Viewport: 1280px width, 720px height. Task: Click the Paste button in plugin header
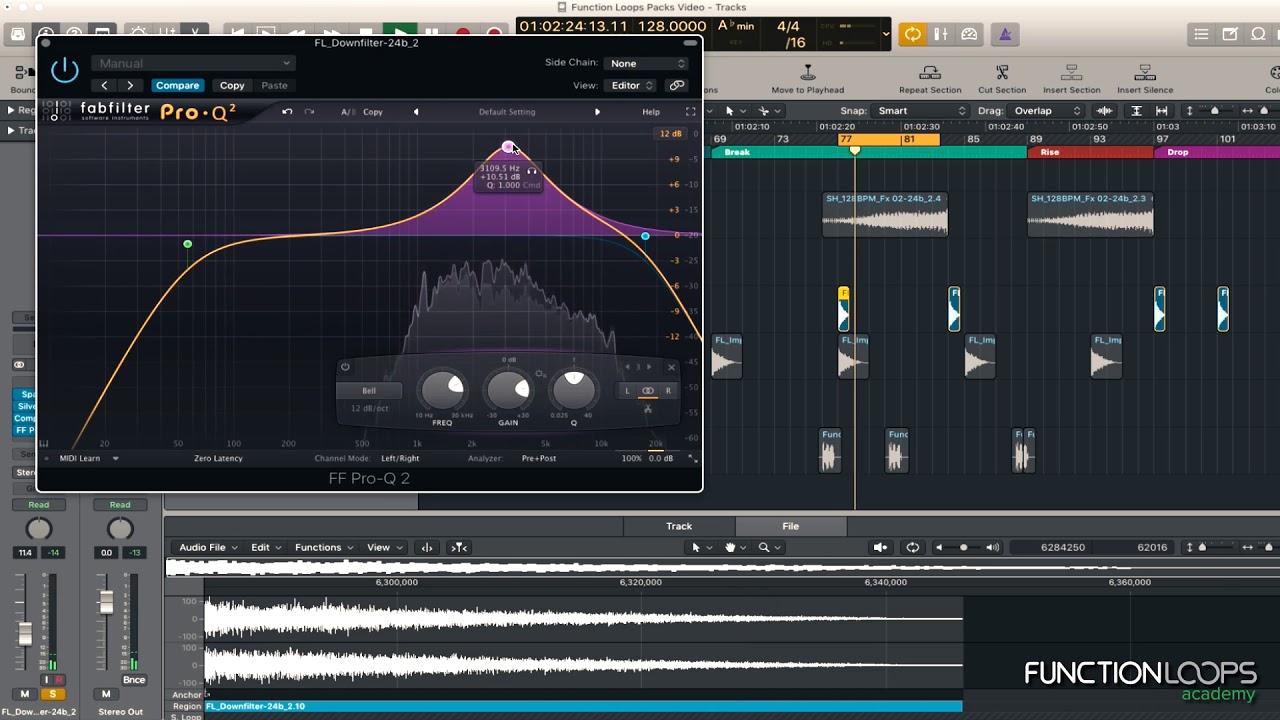click(274, 86)
